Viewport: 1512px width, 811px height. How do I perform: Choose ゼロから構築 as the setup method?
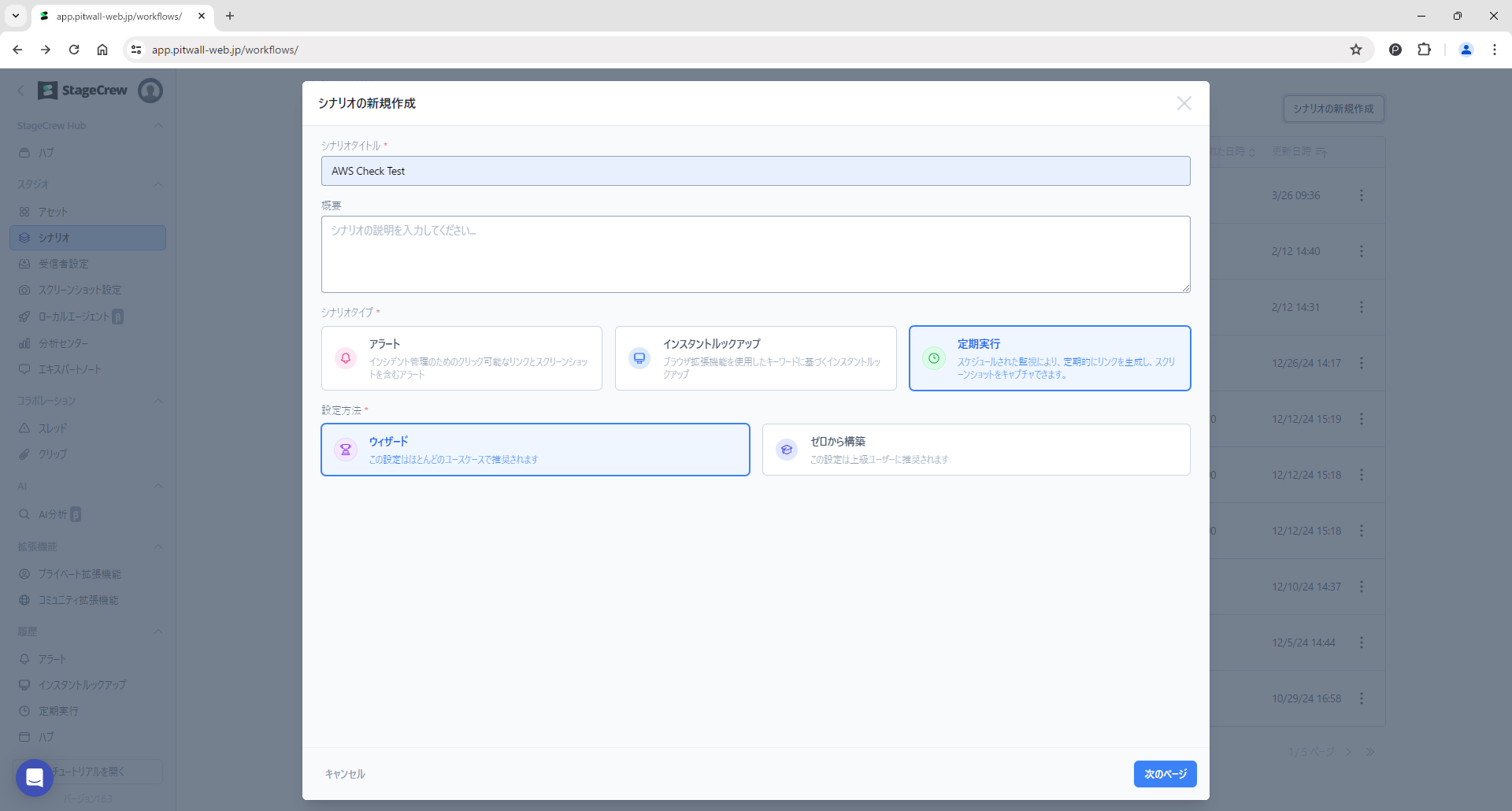976,450
